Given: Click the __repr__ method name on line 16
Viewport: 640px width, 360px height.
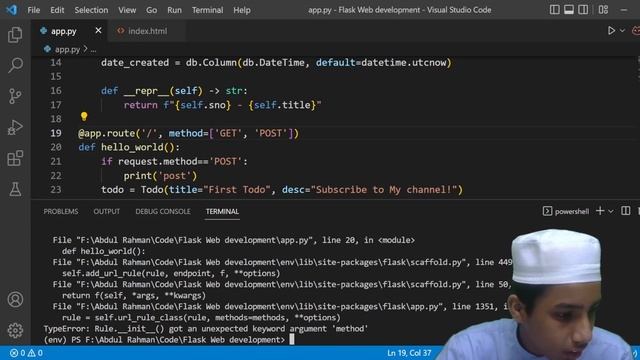Looking at the screenshot, I should coord(146,91).
